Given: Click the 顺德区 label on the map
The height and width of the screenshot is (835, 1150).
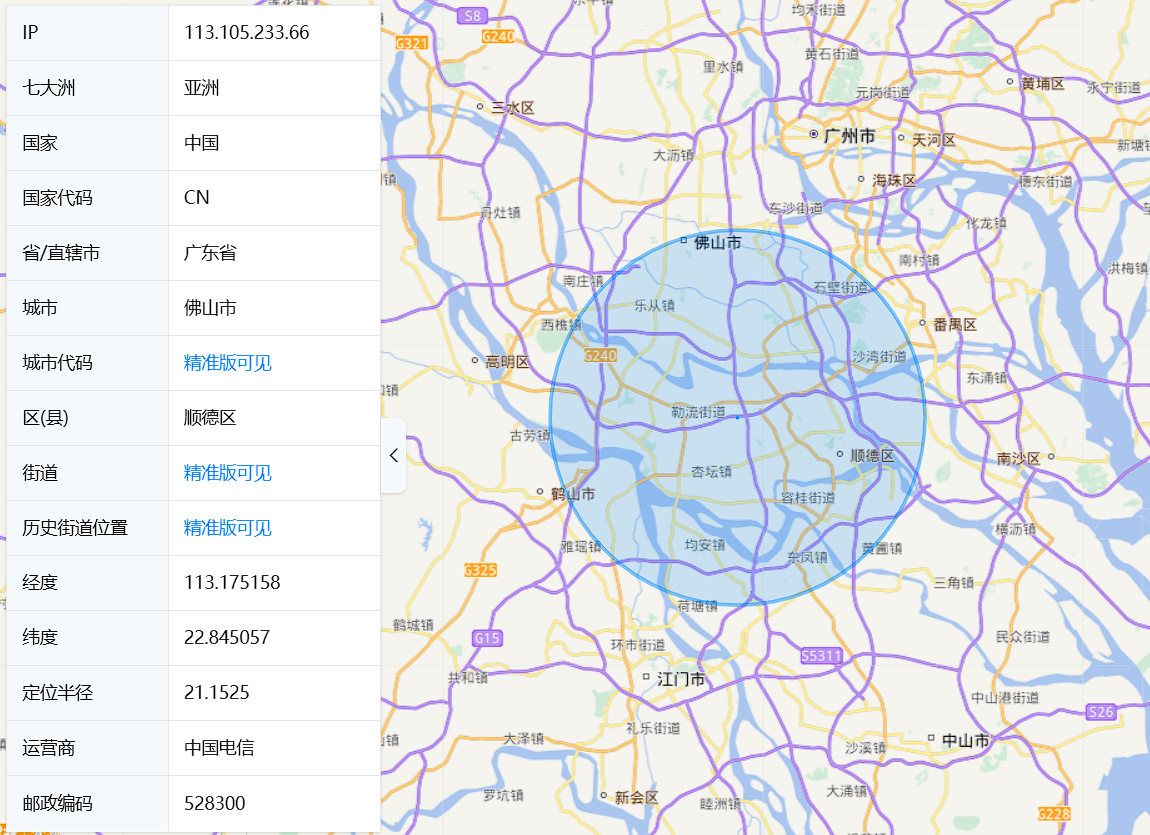Looking at the screenshot, I should point(870,455).
